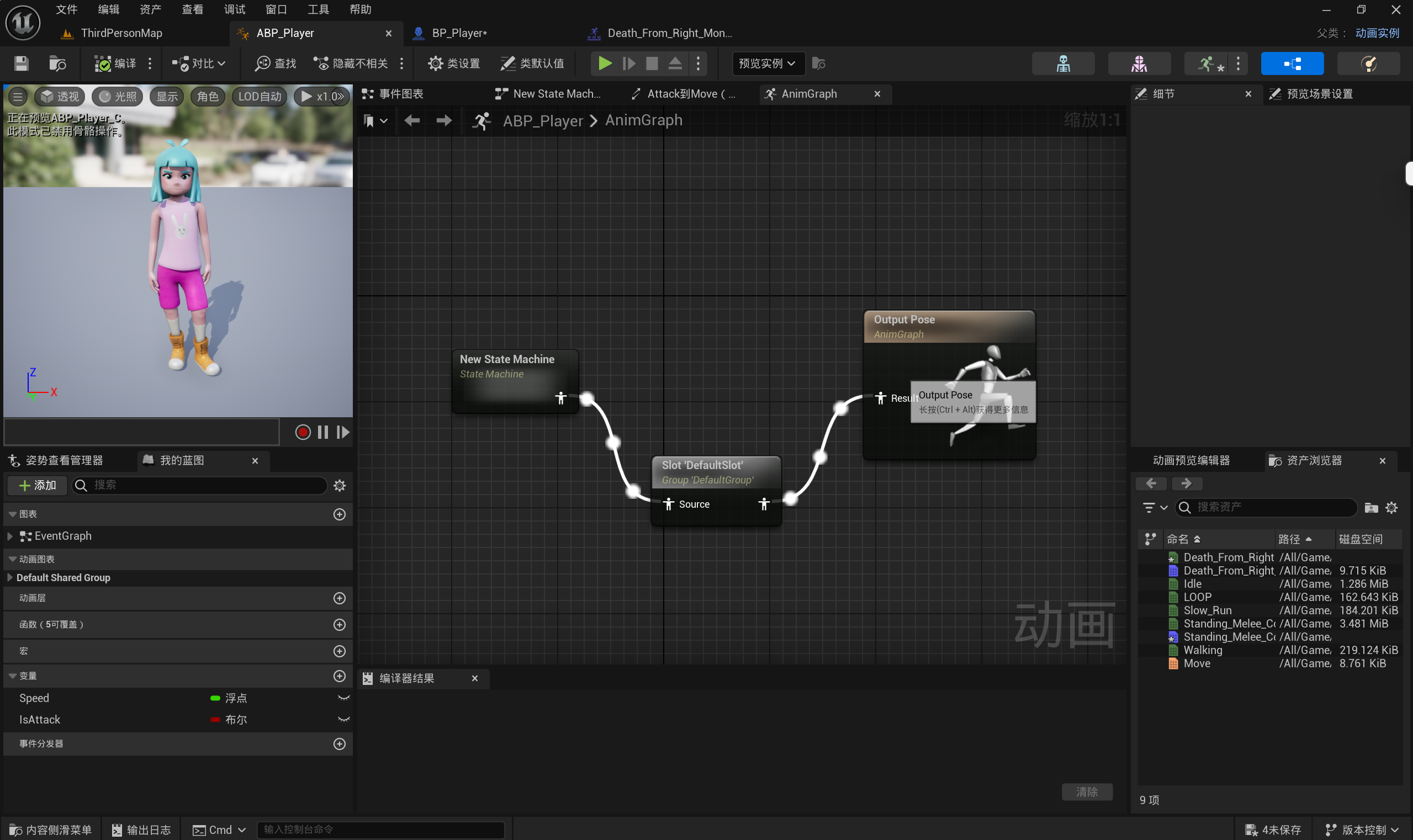Compile the animation blueprint

(115, 63)
